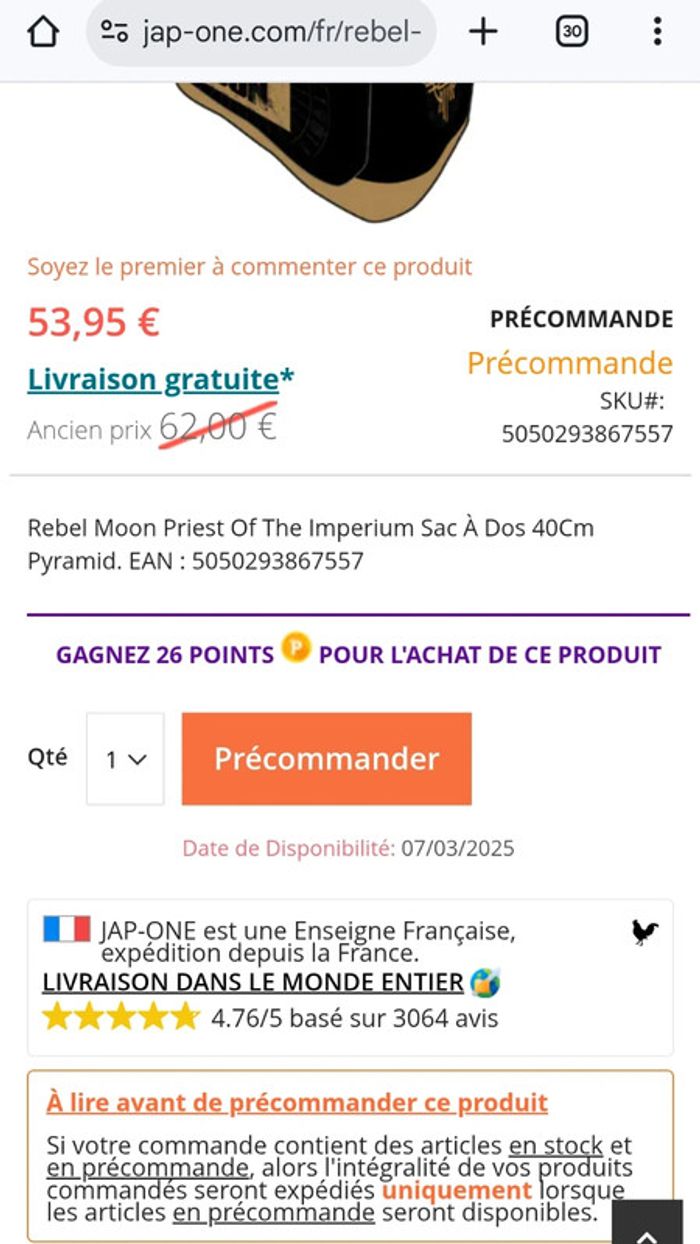Screen dimensions: 700x1244
Task: Tap 'Soyez le premier à commenter ce produit'
Action: pos(249,267)
